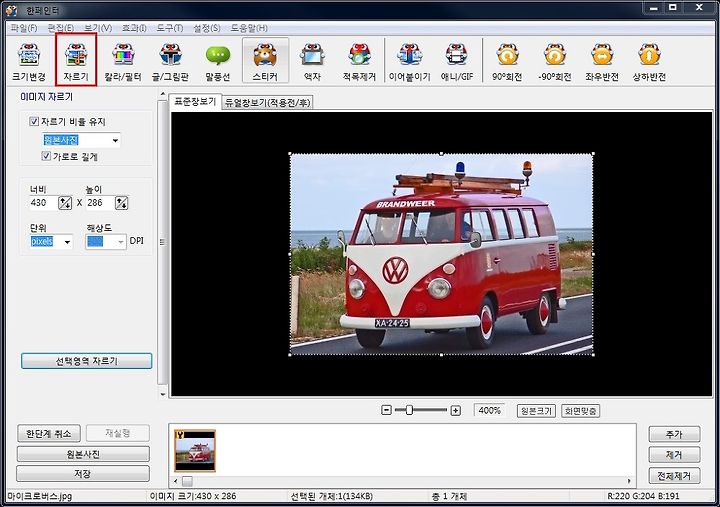Click the 제거 remove button
Screen dimensions: 720x507
click(674, 455)
